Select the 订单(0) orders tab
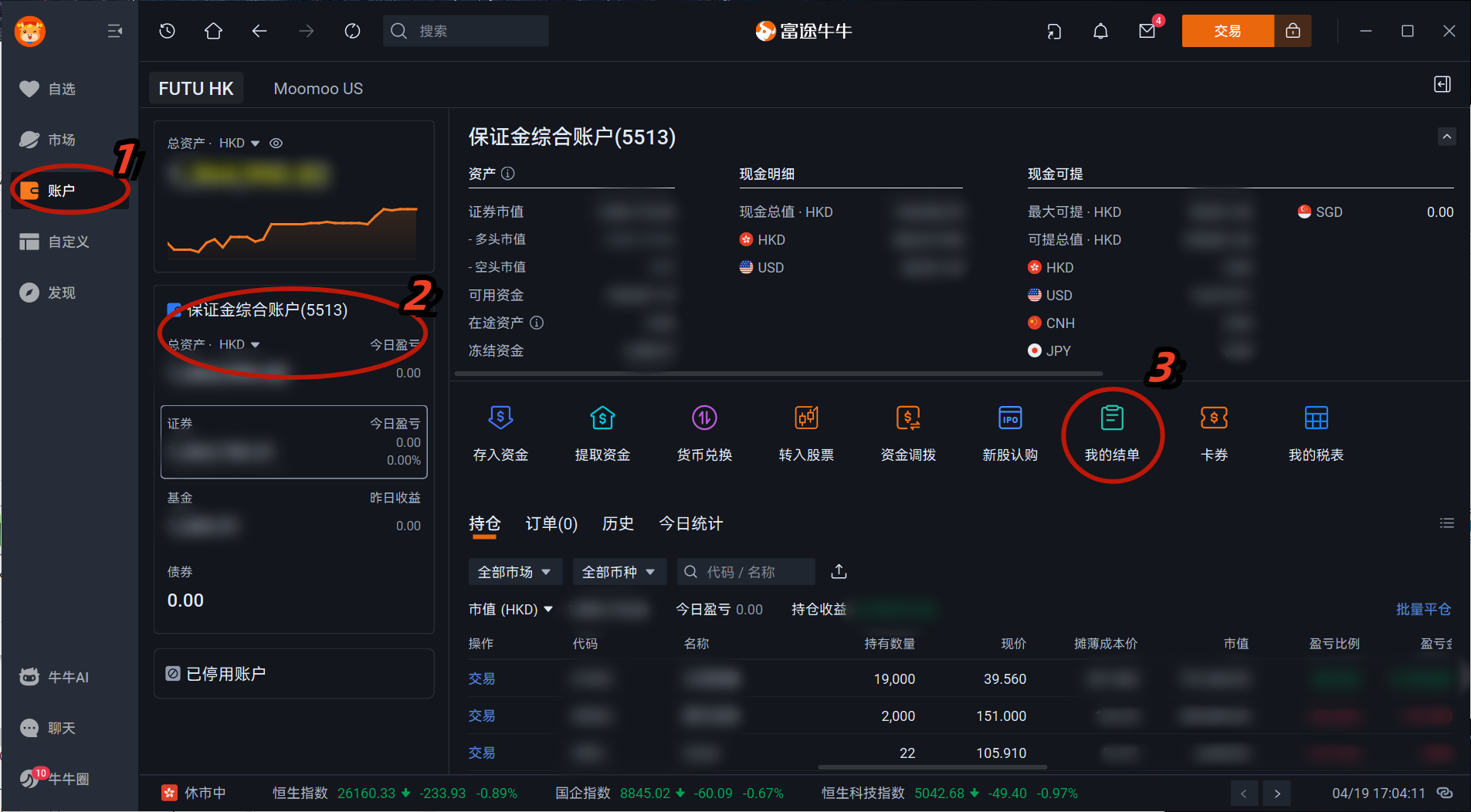 click(551, 524)
